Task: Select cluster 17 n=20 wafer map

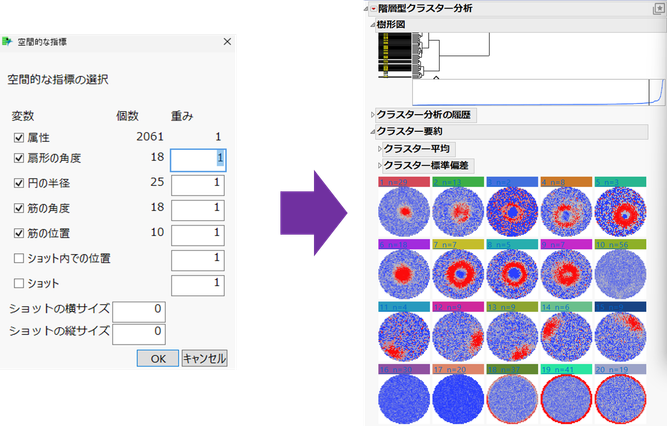Action: pyautogui.click(x=458, y=399)
